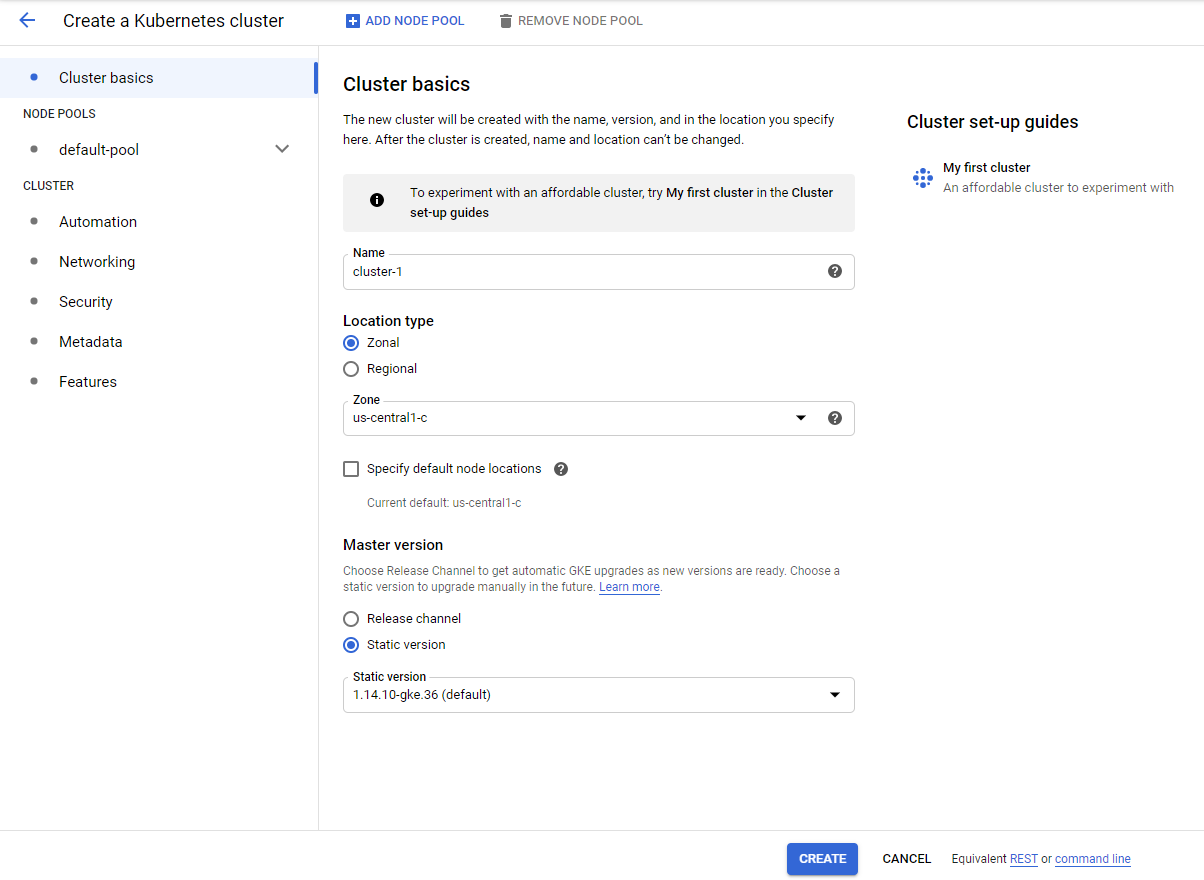Click the CANCEL button

(x=907, y=859)
